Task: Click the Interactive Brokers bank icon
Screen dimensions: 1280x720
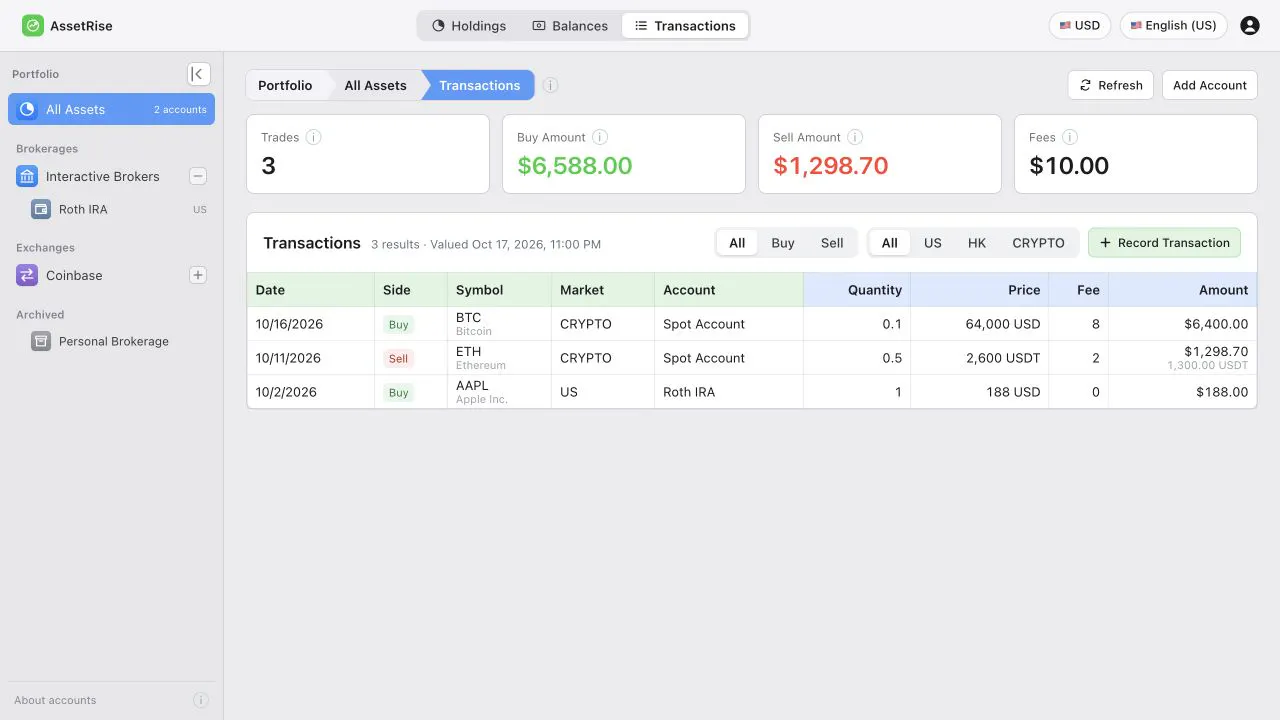Action: 27,177
